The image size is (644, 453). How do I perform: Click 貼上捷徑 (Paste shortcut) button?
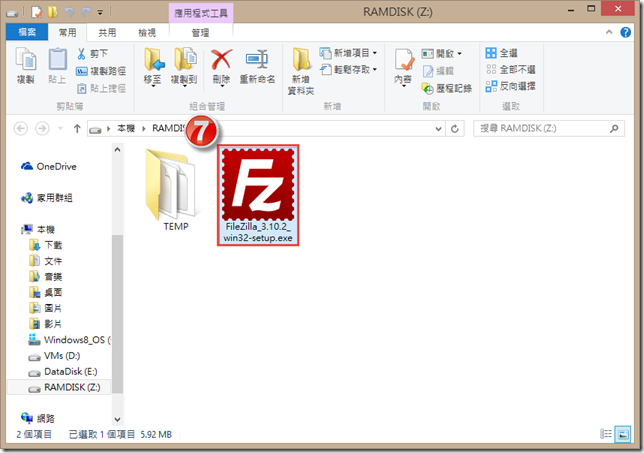[x=101, y=88]
